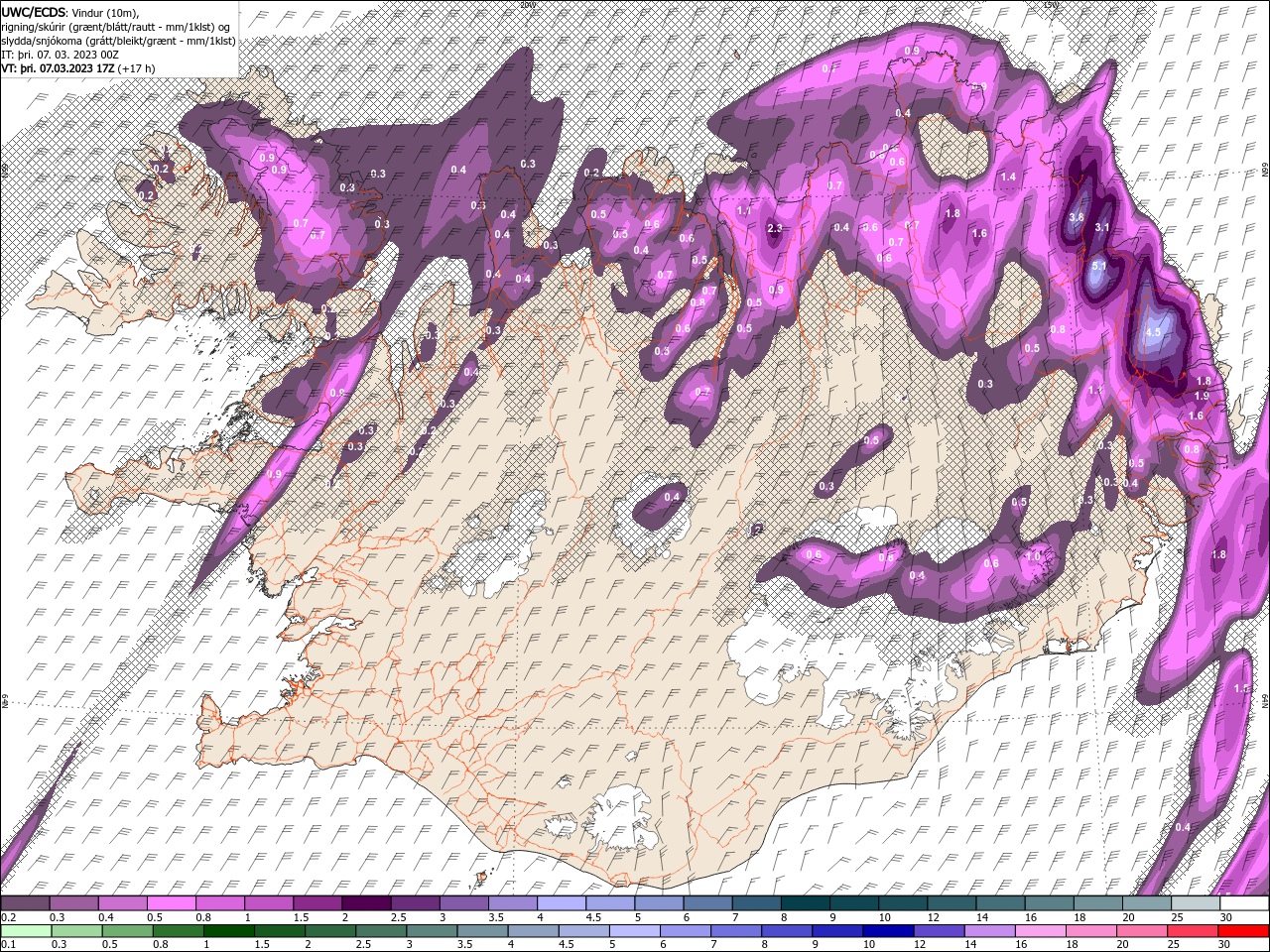This screenshot has height=952, width=1270.
Task: Click the 'VT: þri. 07.03.2023 17Z' valid time
Action: coord(58,68)
